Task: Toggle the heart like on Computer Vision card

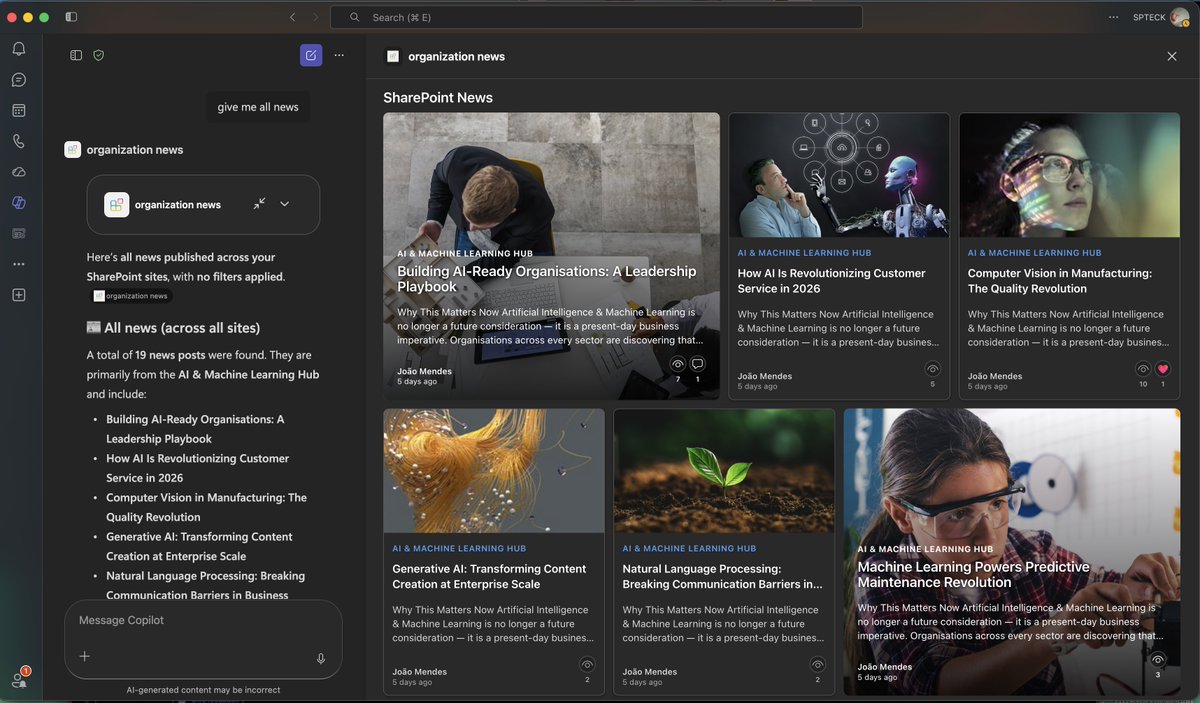Action: (1163, 369)
